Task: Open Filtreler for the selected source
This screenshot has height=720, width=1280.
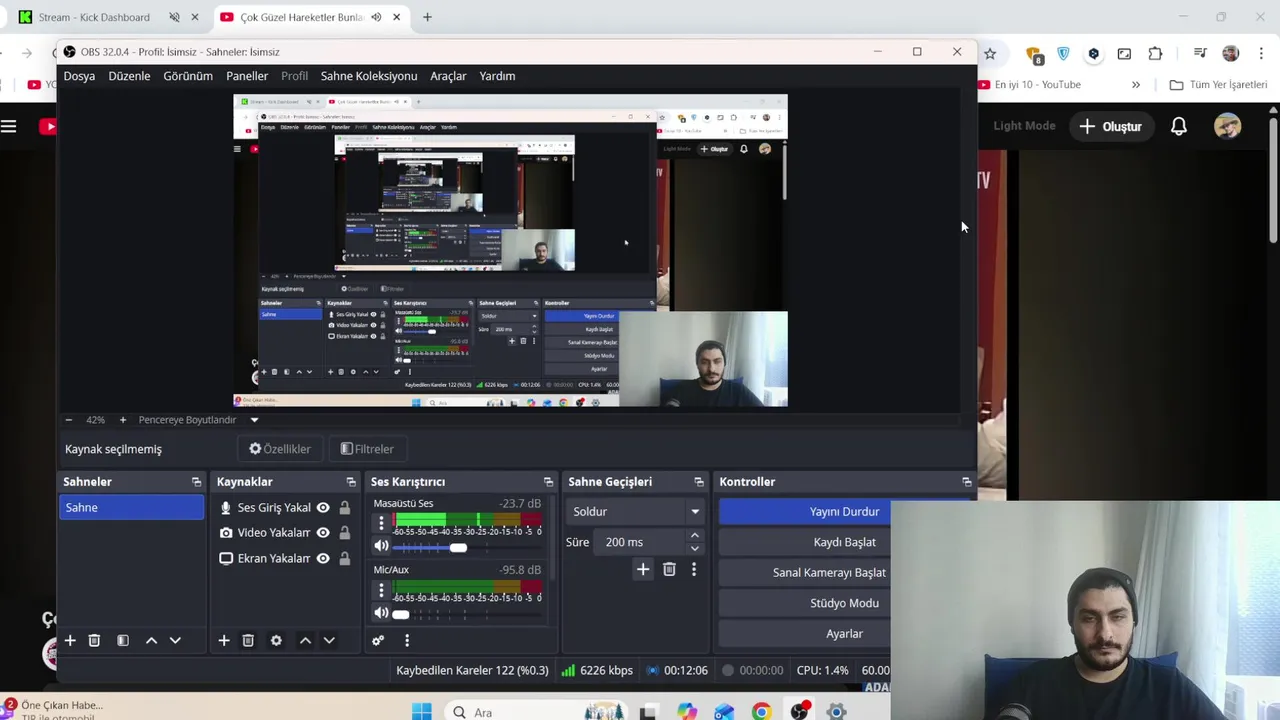Action: click(x=367, y=449)
